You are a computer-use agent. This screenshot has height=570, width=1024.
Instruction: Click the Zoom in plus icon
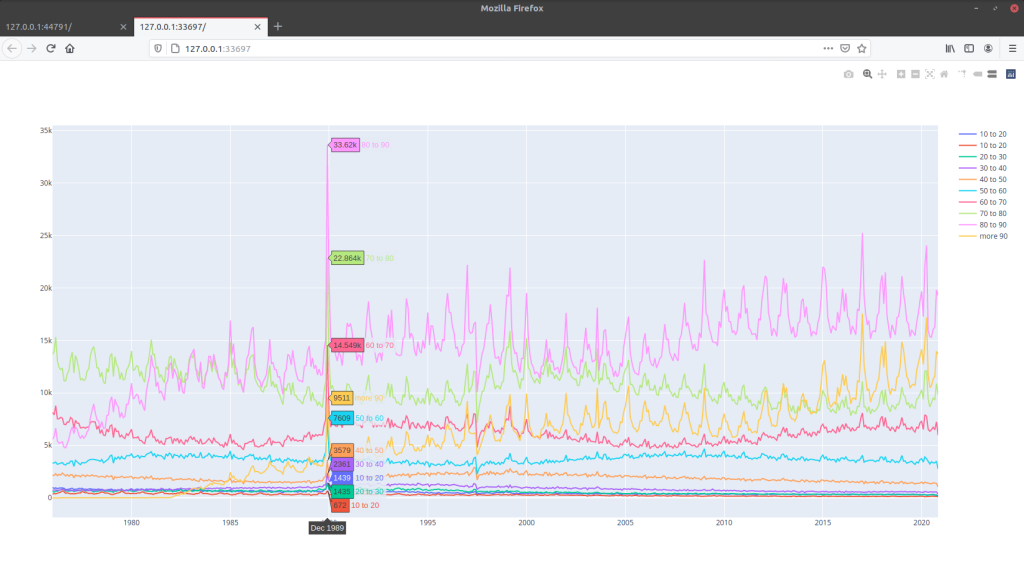coord(901,74)
